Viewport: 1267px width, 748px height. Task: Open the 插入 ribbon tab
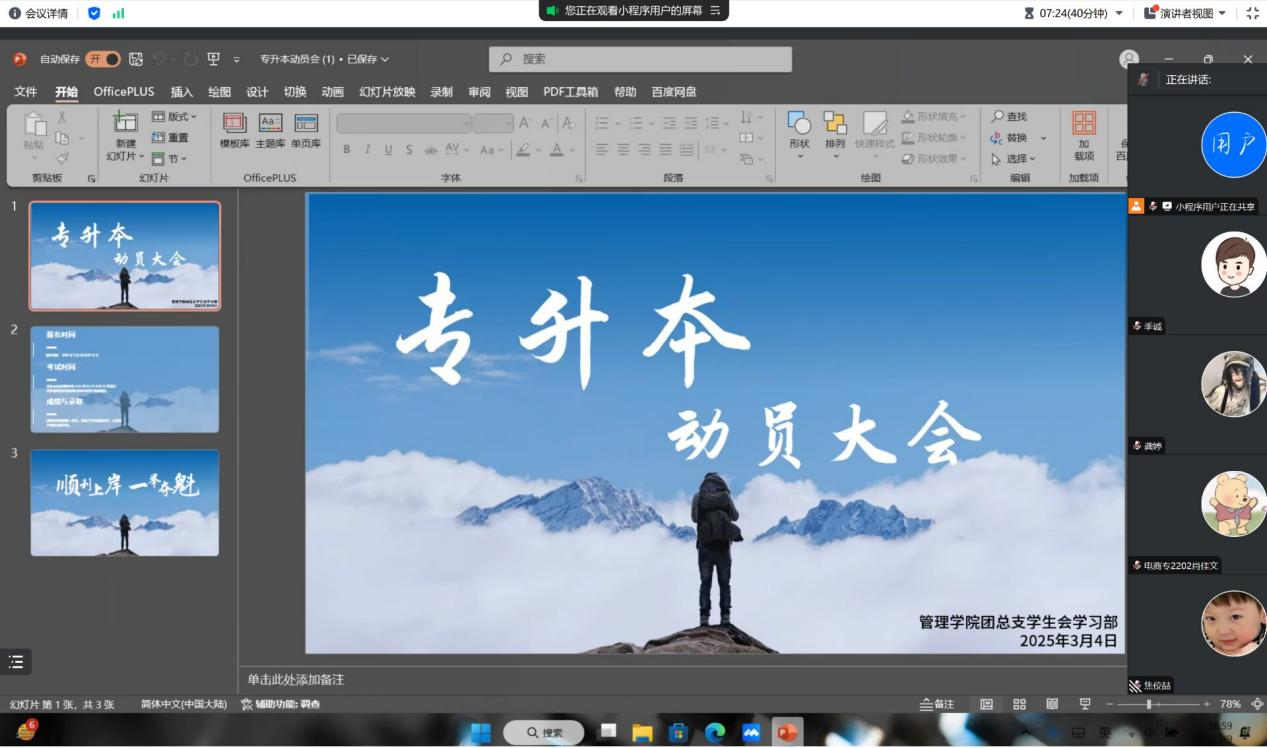182,92
